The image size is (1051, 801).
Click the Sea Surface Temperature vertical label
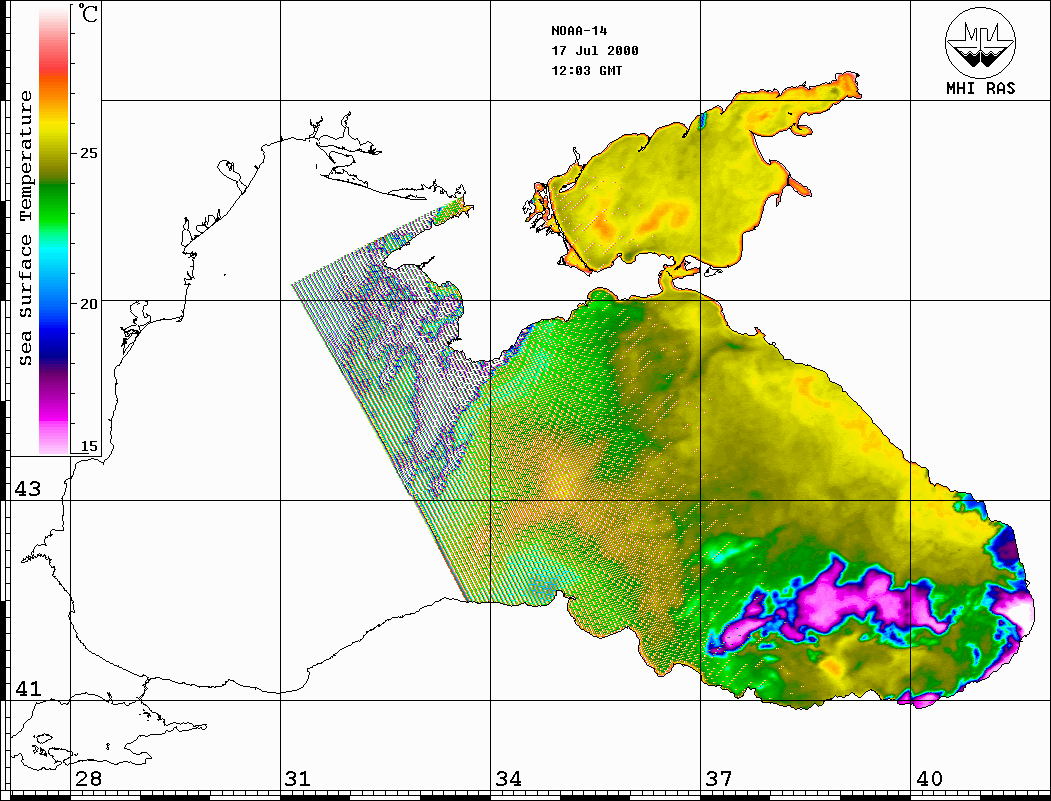(27, 228)
